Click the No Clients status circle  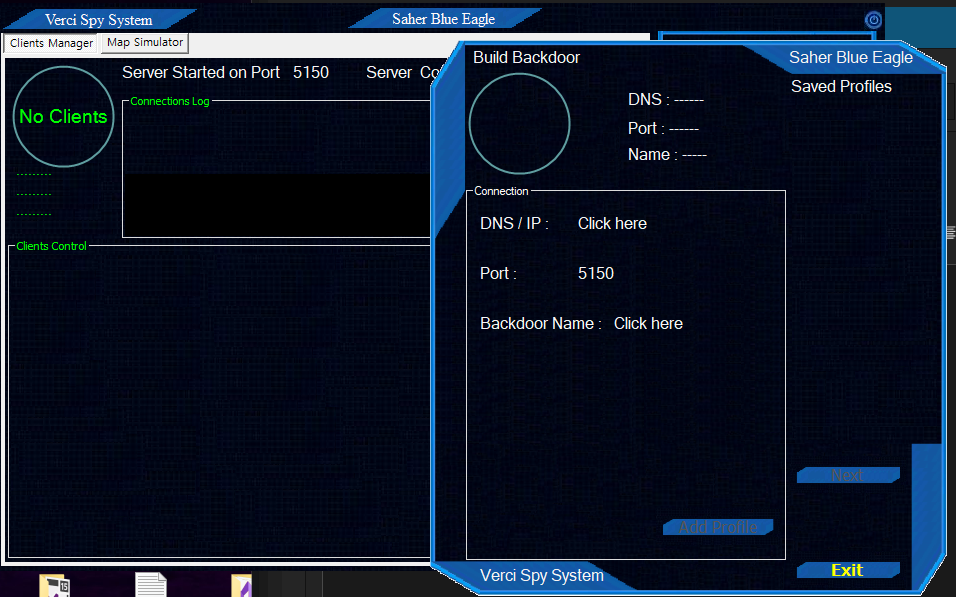click(x=63, y=116)
